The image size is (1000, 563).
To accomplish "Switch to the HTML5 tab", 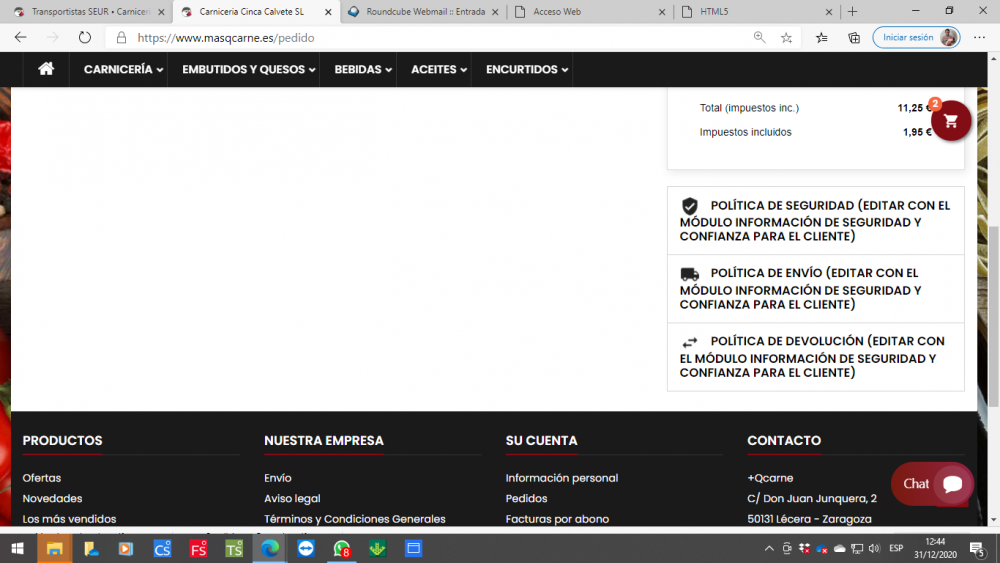I will (756, 11).
